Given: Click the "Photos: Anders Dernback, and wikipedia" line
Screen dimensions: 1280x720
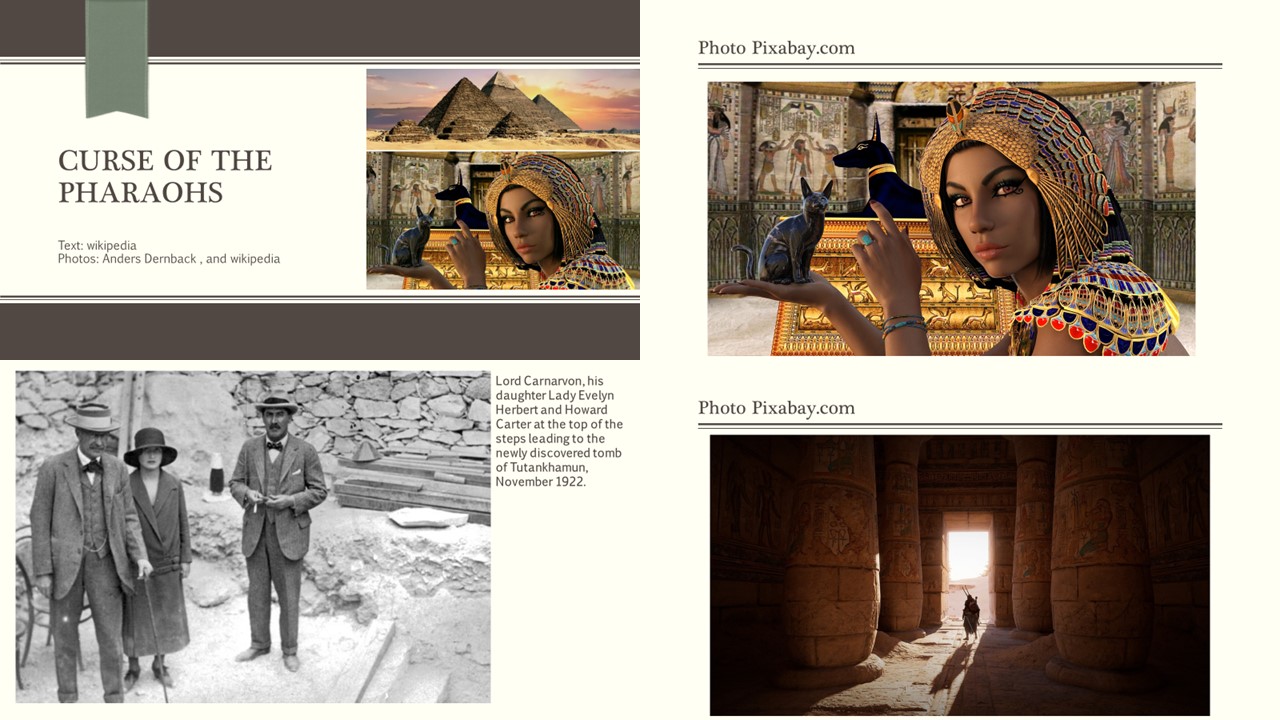Looking at the screenshot, I should click(x=169, y=259).
